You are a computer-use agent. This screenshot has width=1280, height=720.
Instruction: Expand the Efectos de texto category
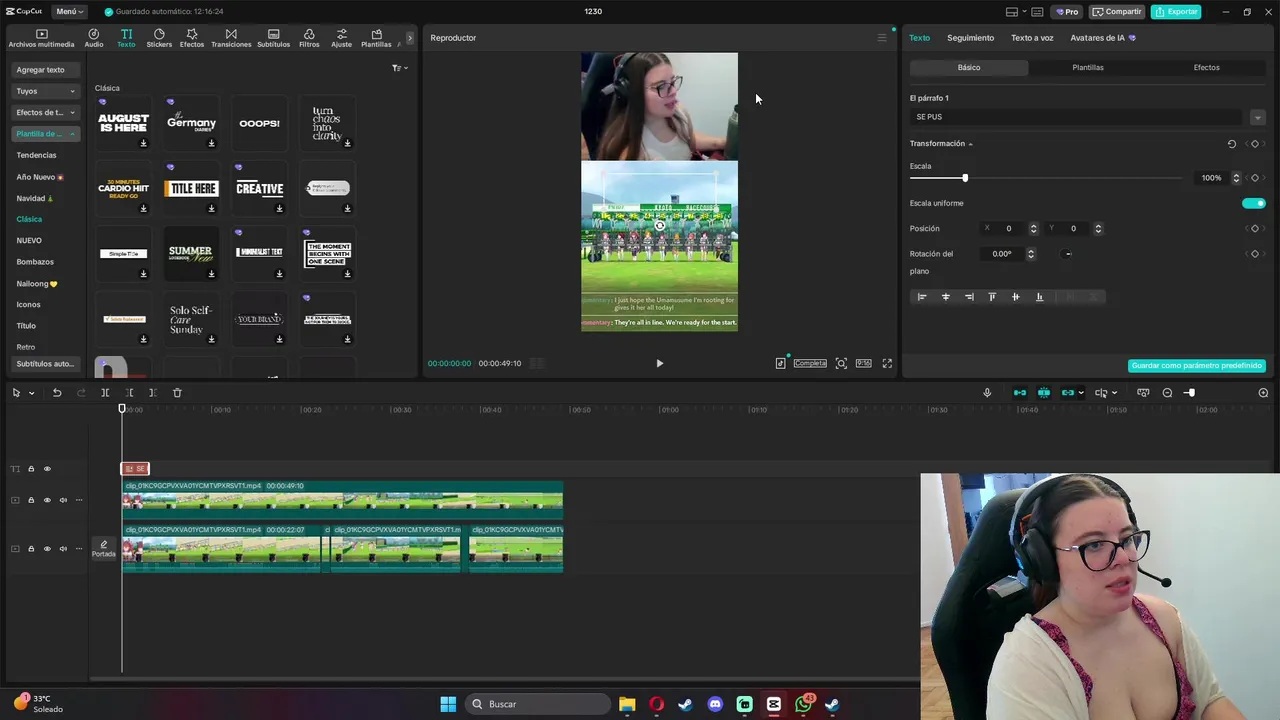coord(45,112)
